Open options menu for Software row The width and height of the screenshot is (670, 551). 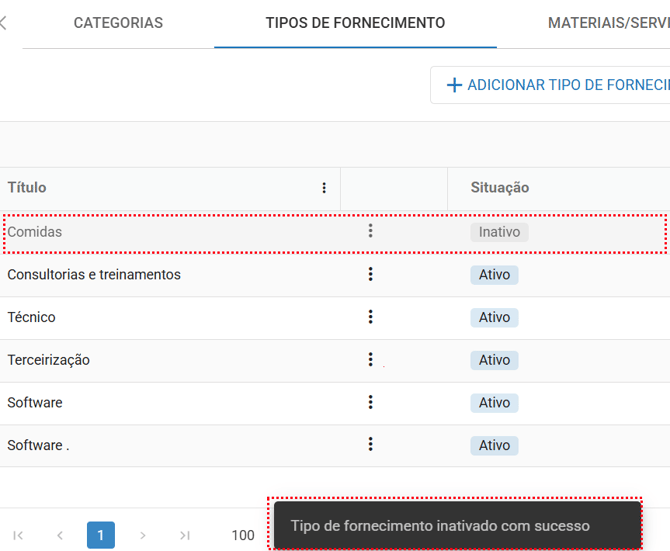click(370, 402)
